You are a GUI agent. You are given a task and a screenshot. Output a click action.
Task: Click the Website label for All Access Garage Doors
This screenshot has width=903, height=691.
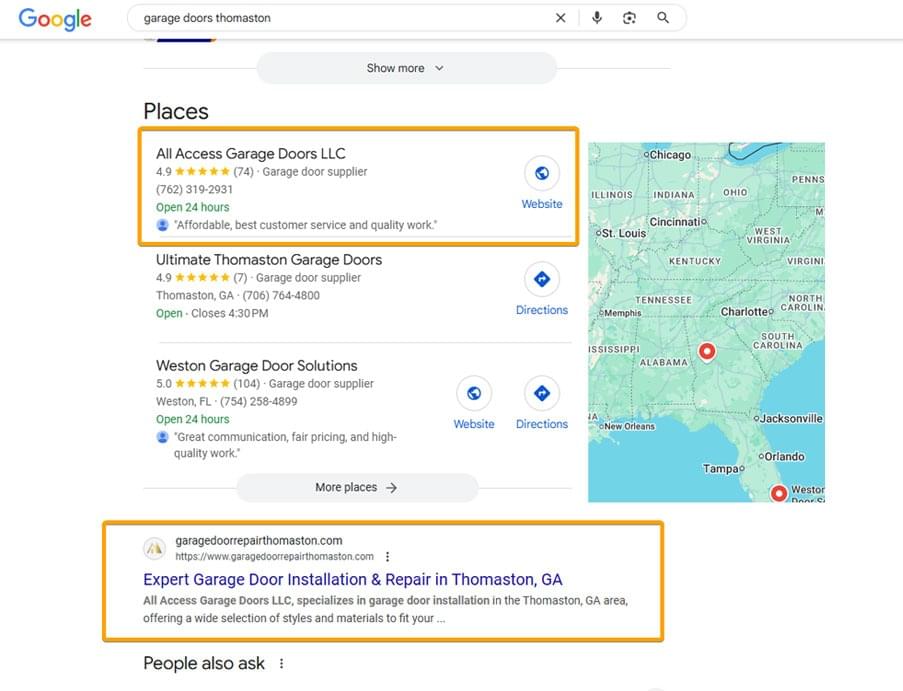(542, 204)
